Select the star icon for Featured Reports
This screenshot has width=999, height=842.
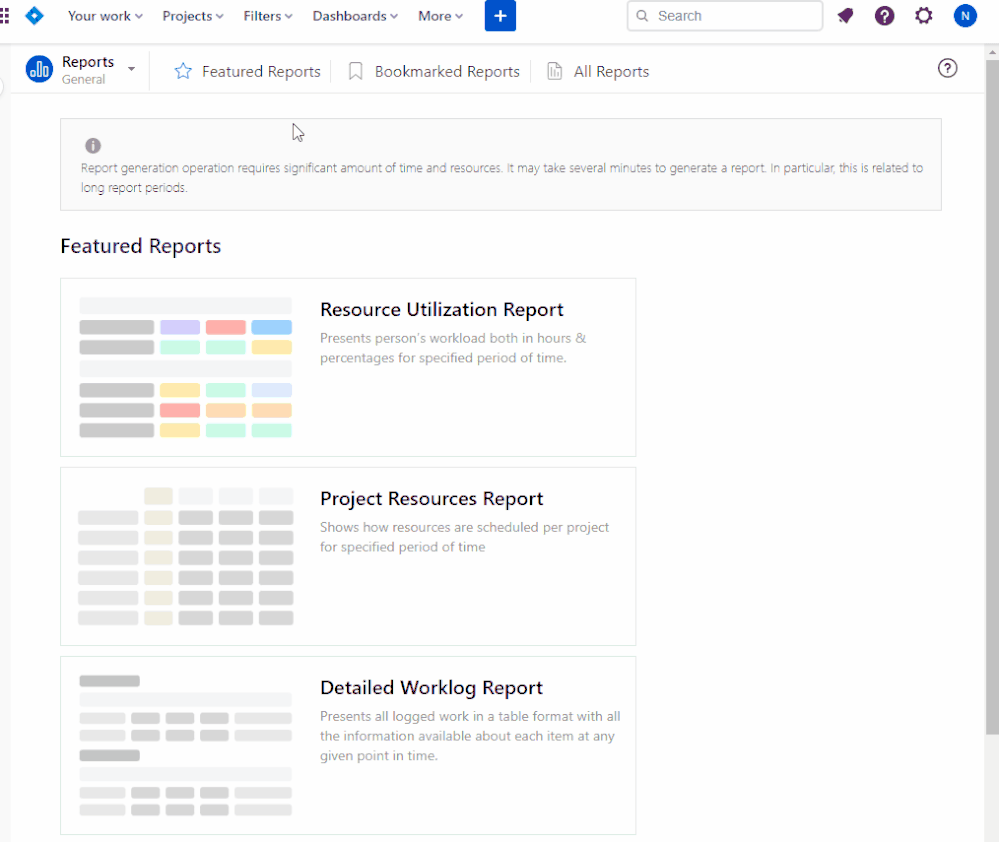coord(183,71)
